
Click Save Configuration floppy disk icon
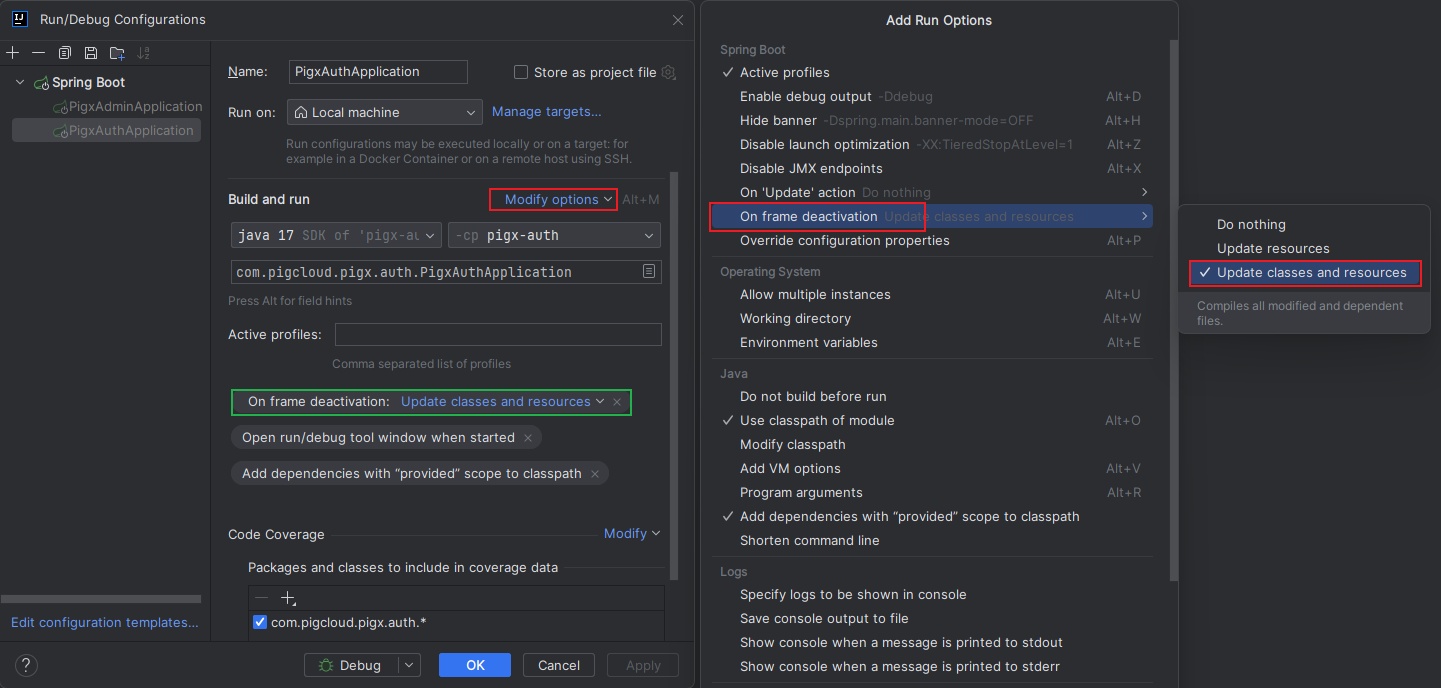tap(91, 52)
